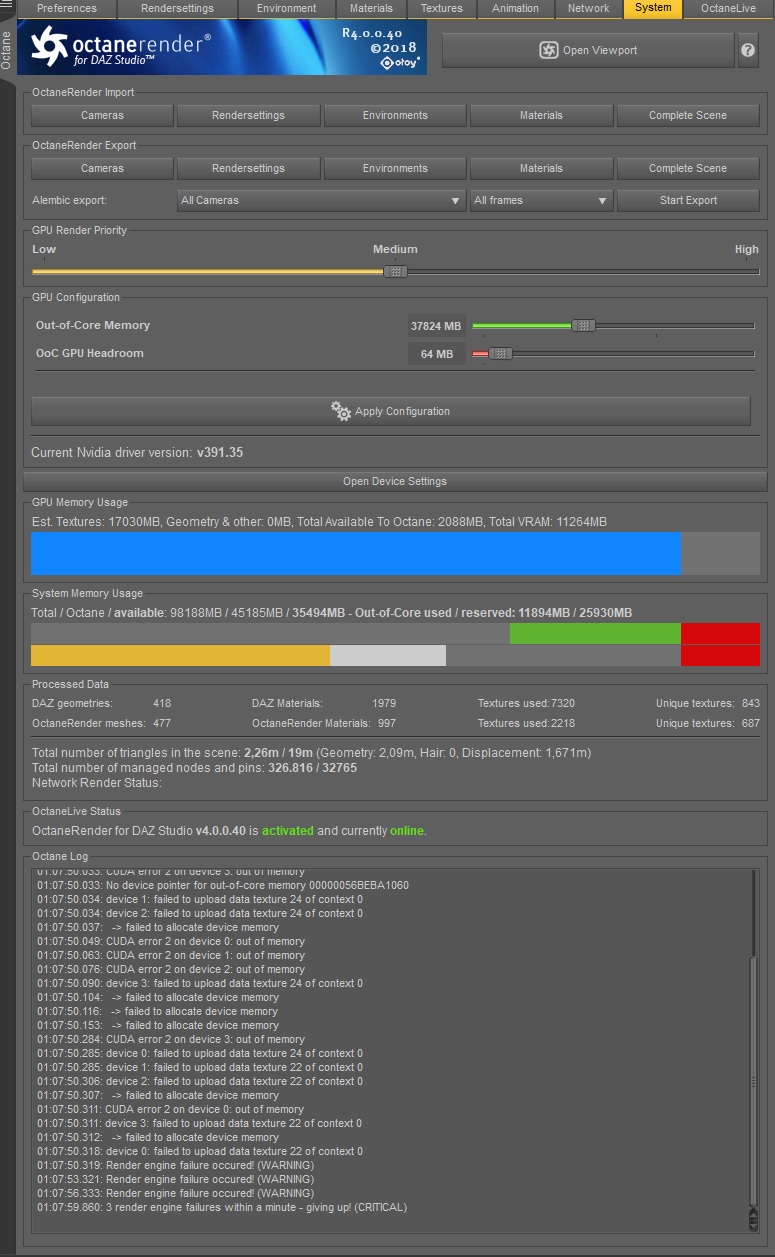Open the Network tab
Screen dimensions: 775x1257
(588, 9)
